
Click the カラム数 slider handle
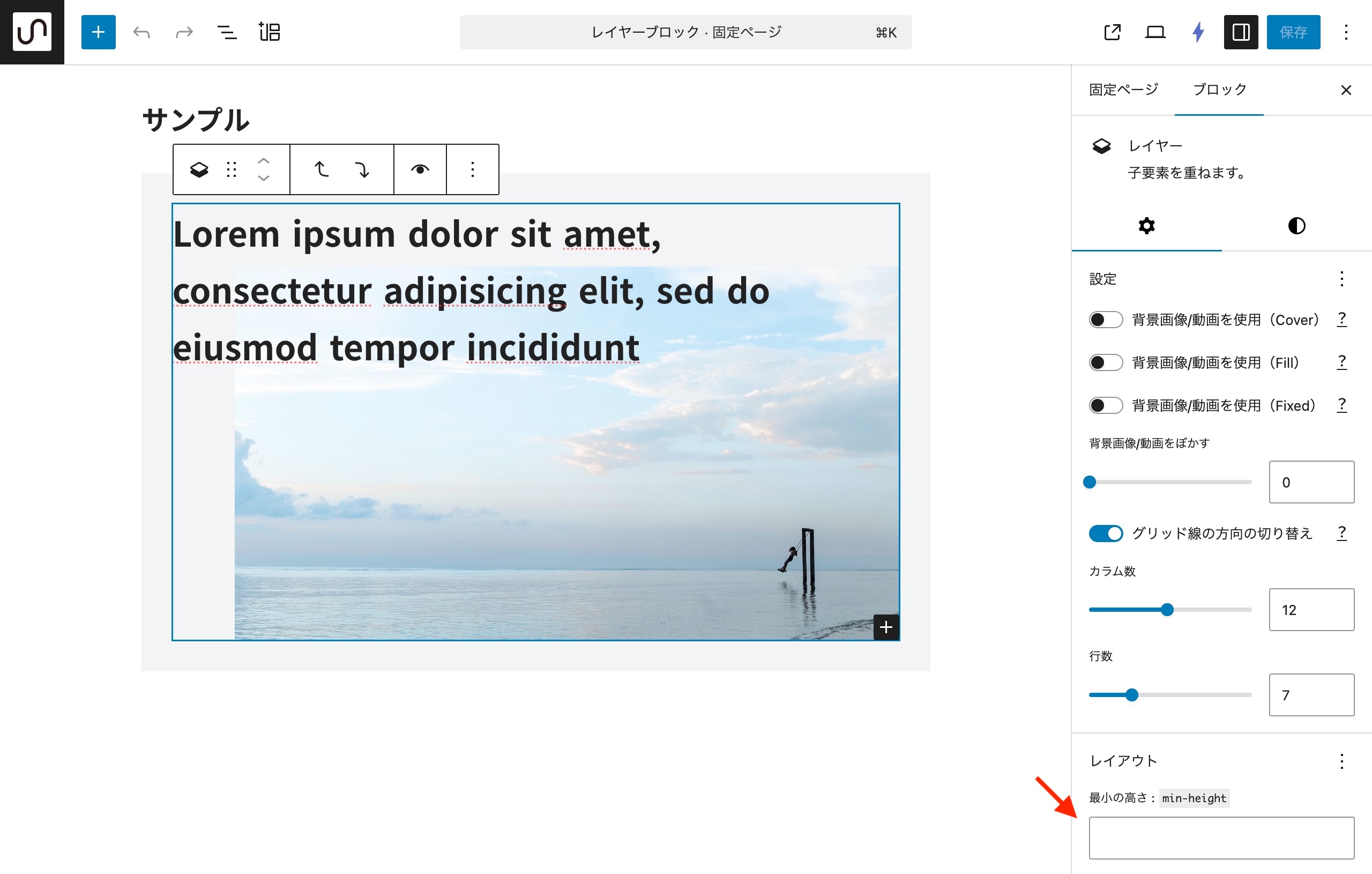point(1167,610)
